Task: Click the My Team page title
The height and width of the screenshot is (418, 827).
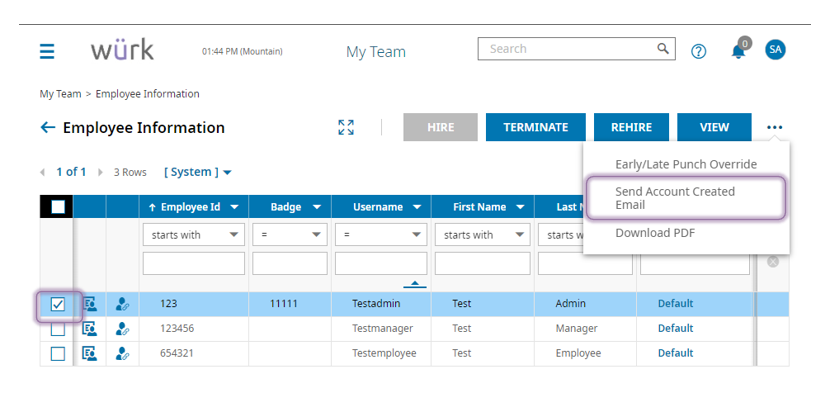Action: click(376, 52)
